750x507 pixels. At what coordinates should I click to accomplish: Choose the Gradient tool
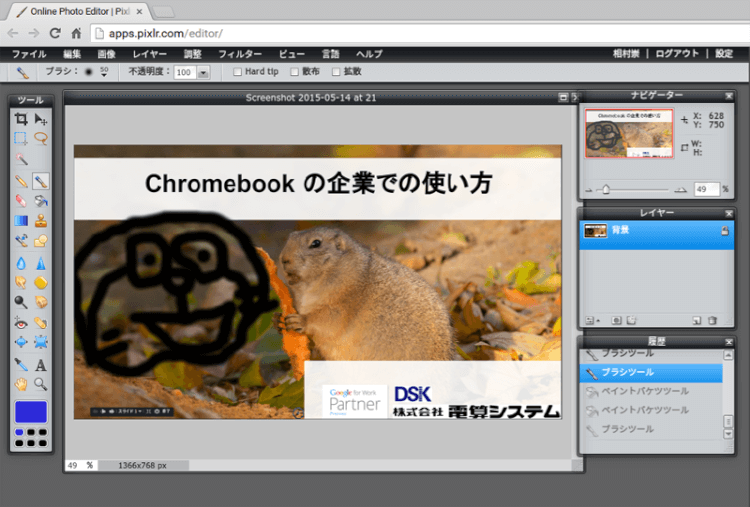pos(21,221)
